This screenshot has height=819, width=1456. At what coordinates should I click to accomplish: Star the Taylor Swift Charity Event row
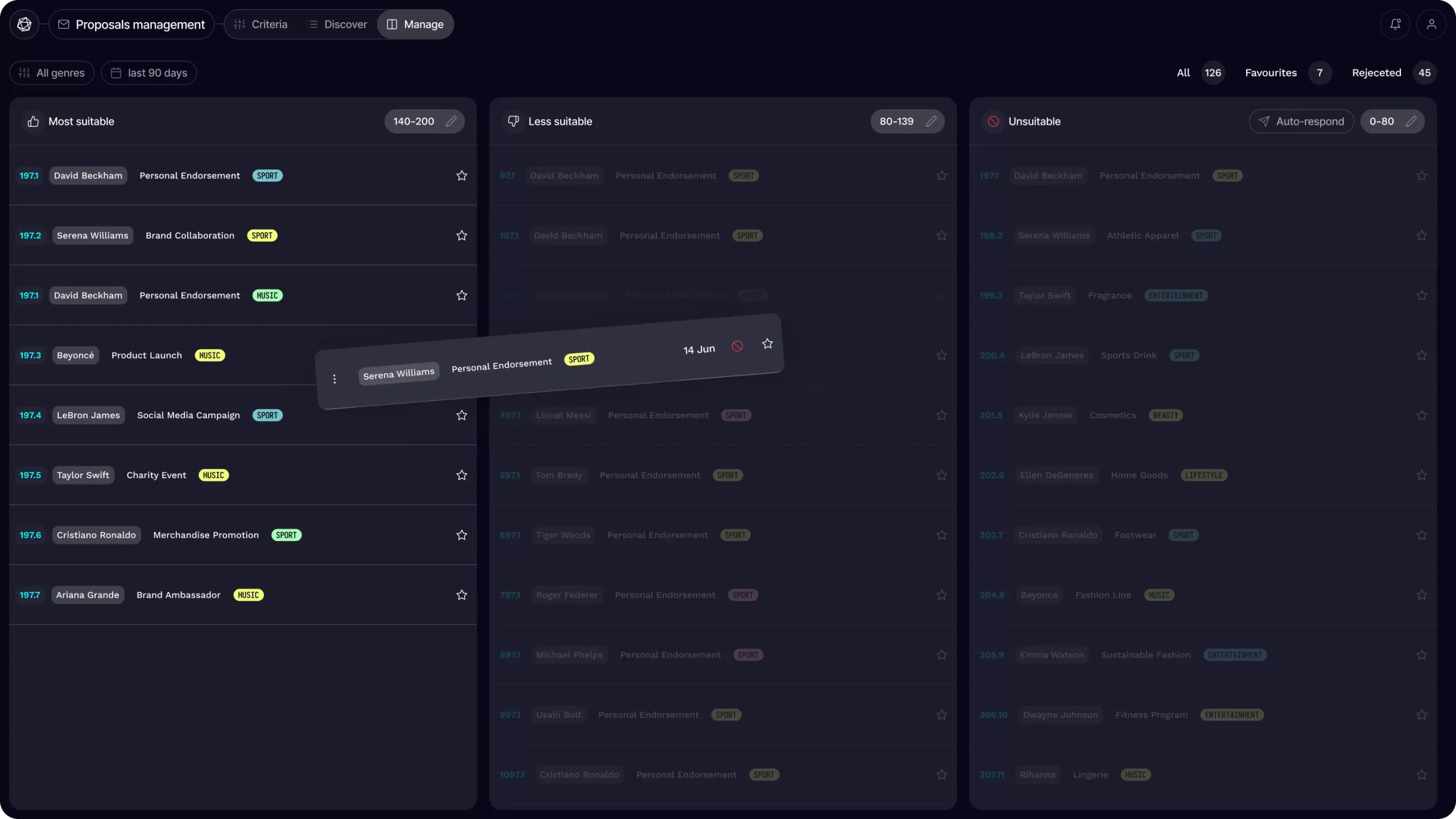[462, 475]
